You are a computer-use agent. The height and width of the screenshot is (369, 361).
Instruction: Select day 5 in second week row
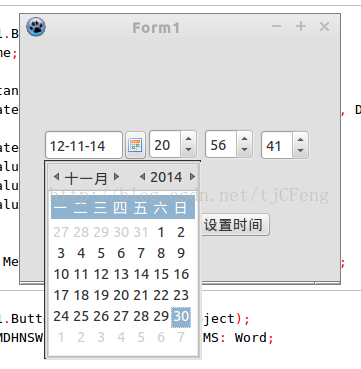pyautogui.click(x=101, y=253)
